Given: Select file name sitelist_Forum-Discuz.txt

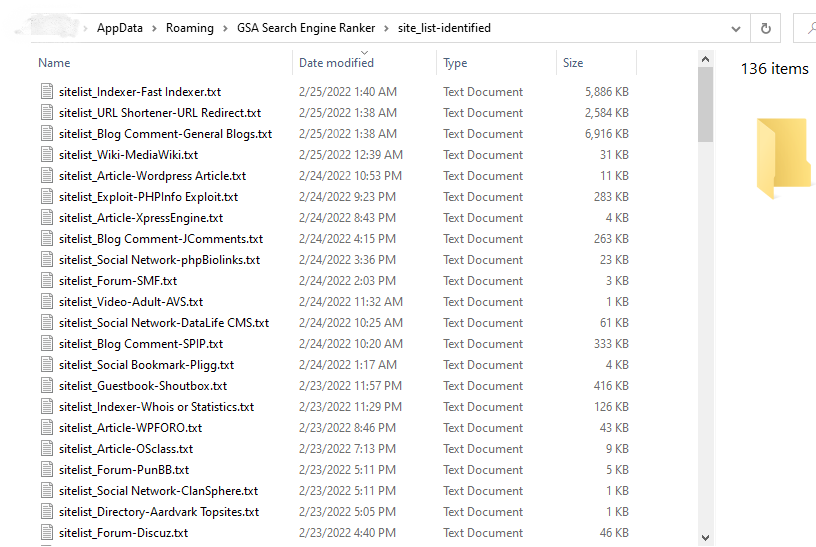Looking at the screenshot, I should tap(123, 532).
